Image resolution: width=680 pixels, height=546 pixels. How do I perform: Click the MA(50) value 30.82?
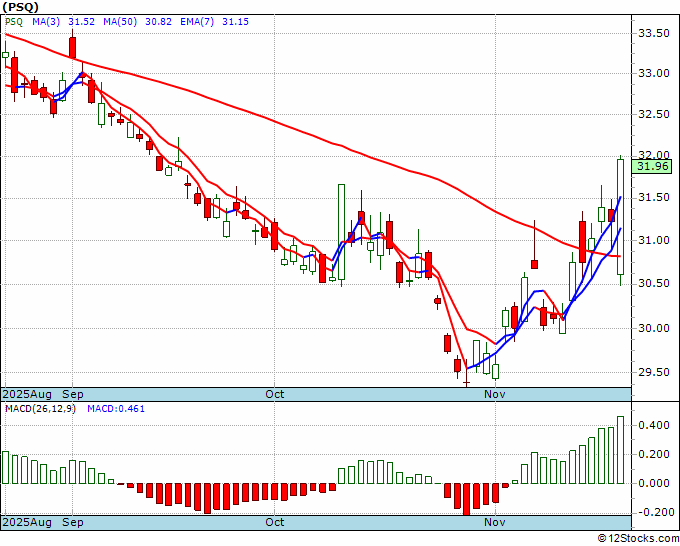click(x=158, y=22)
